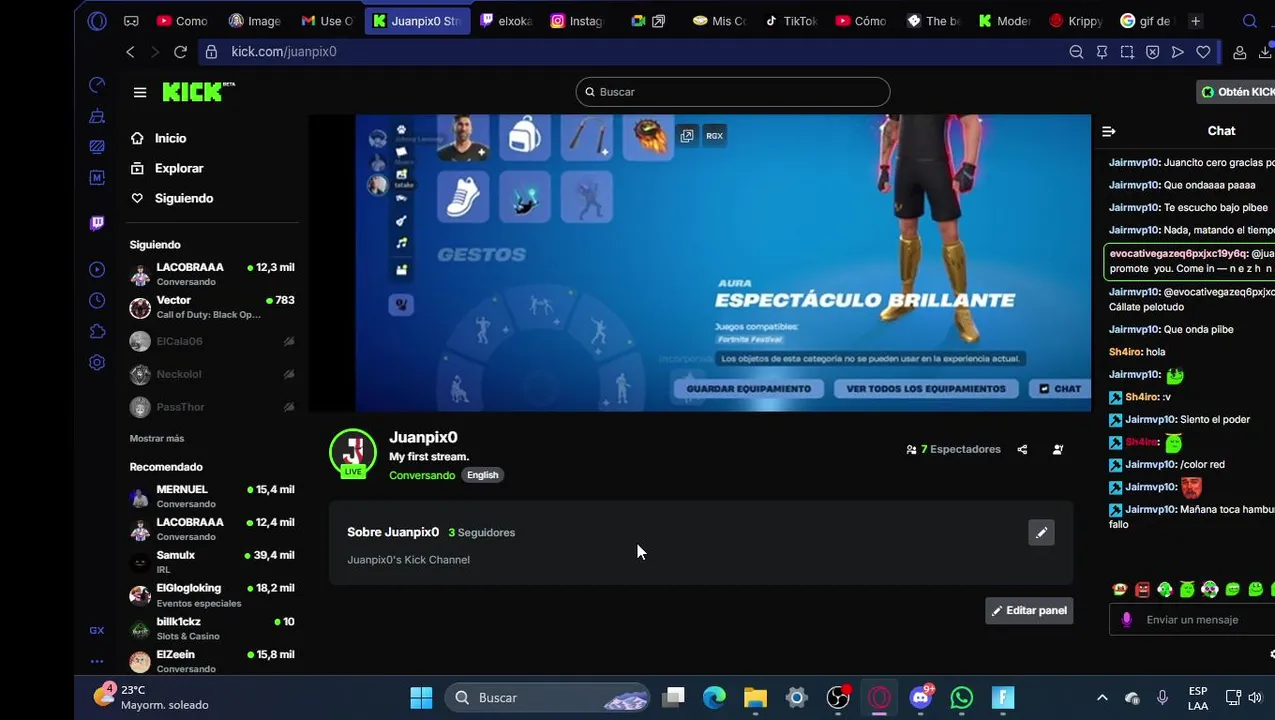Open zoom-out magnifier in address bar

(1076, 52)
